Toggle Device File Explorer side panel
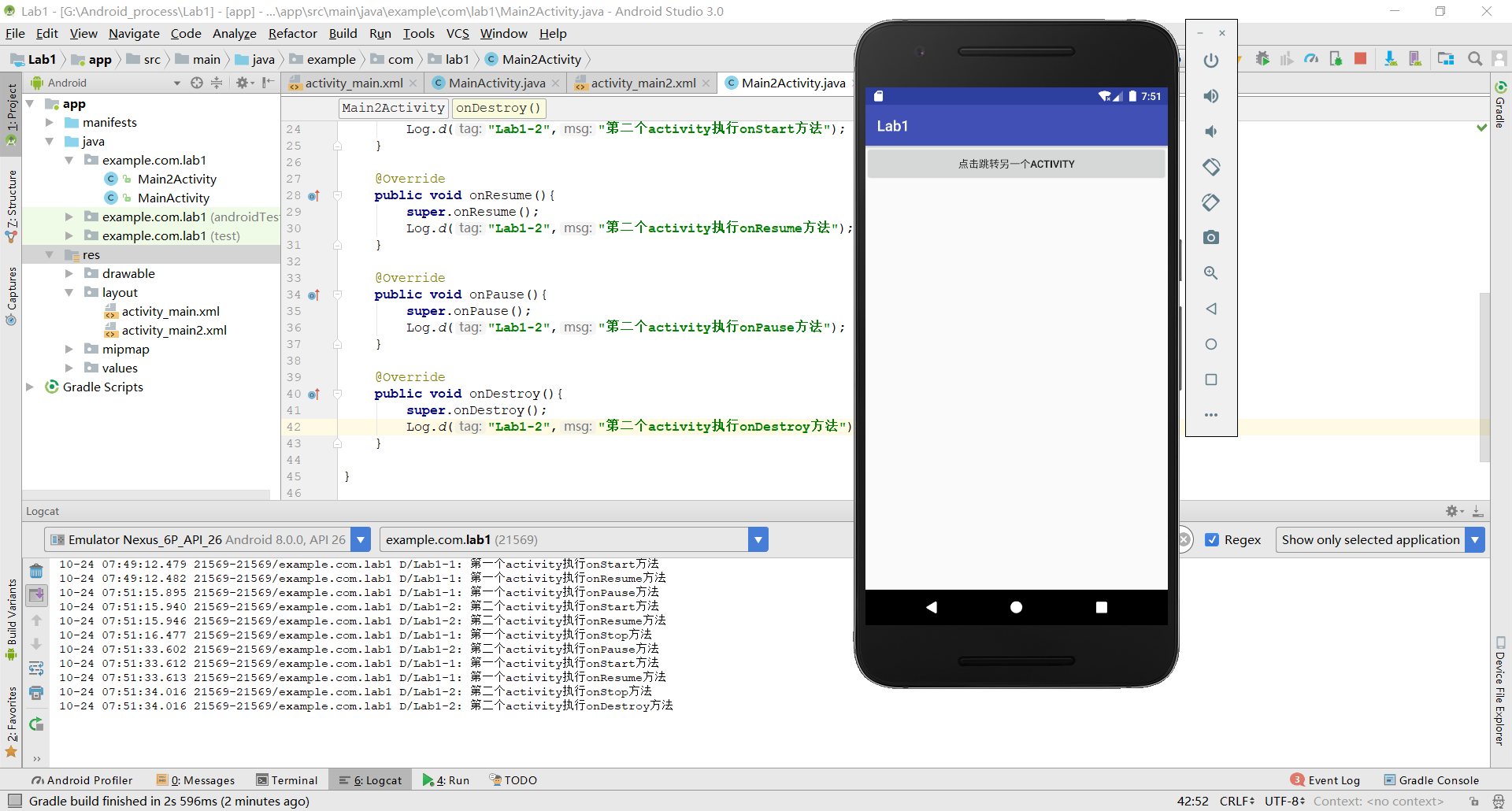 pos(1501,691)
